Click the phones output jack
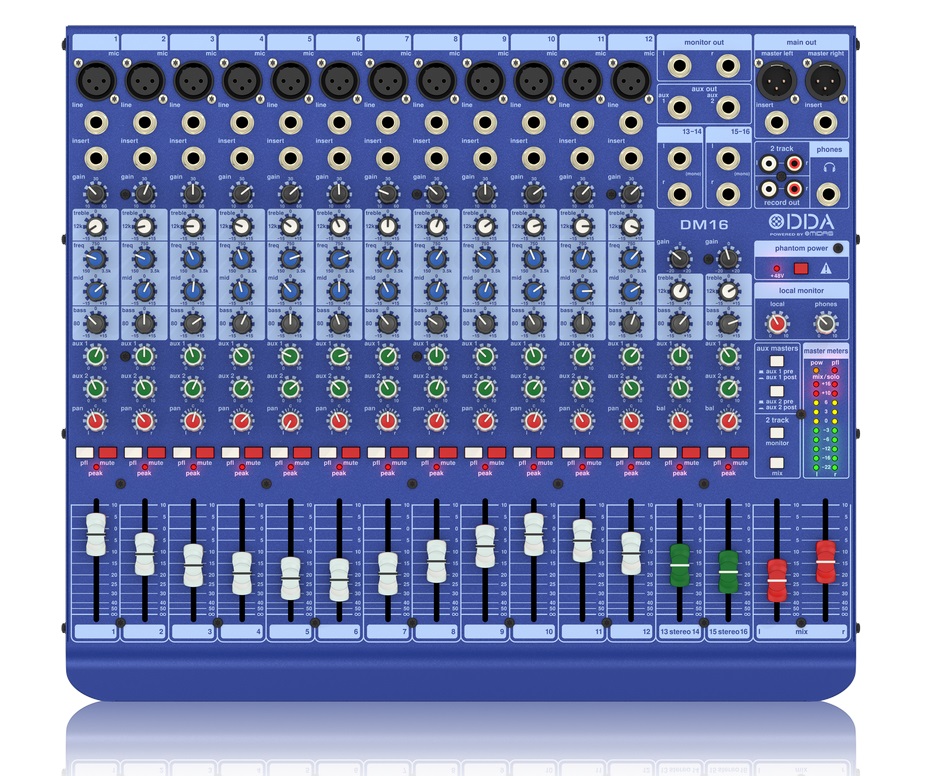The width and height of the screenshot is (929, 776). 828,194
